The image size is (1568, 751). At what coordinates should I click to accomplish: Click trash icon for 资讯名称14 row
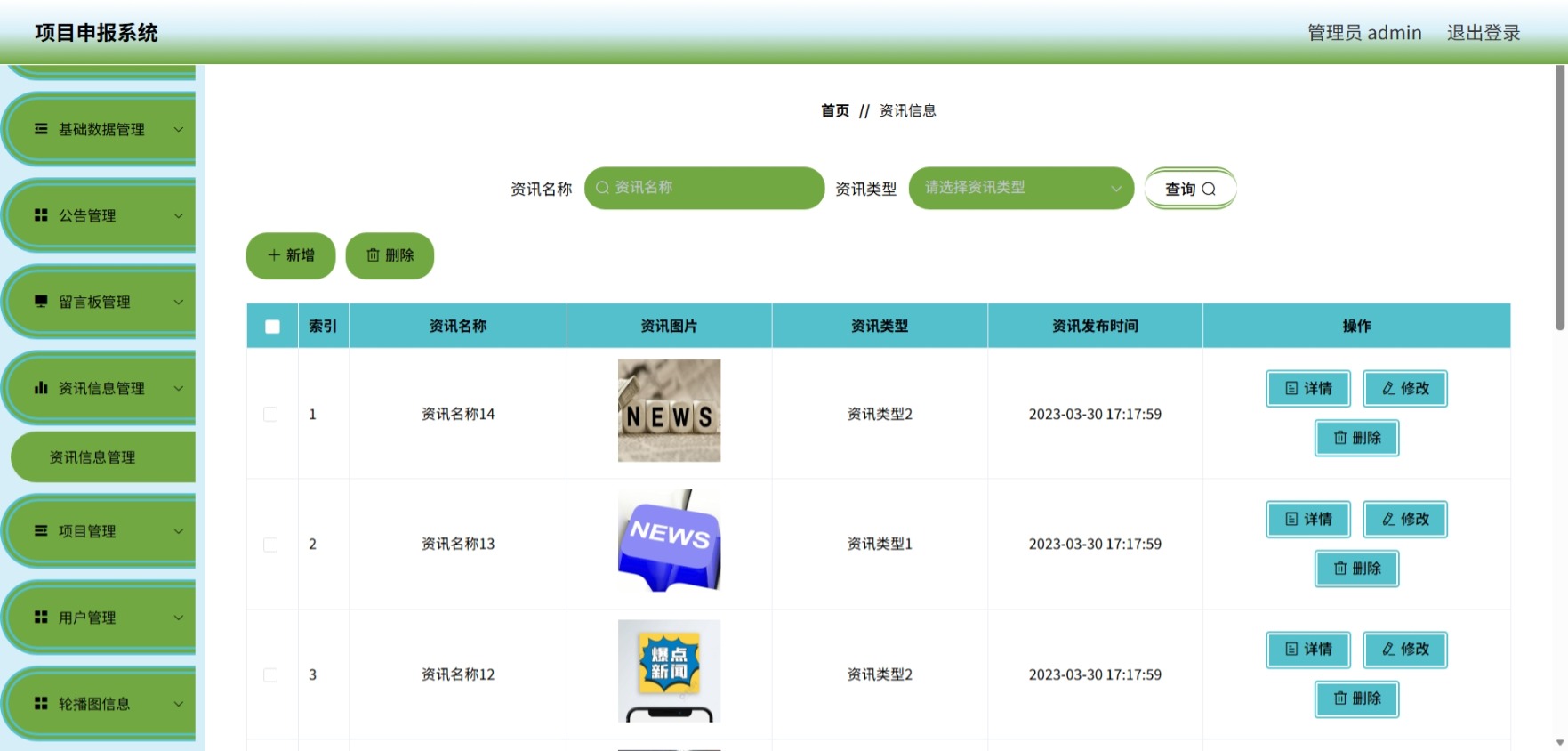pos(1340,438)
